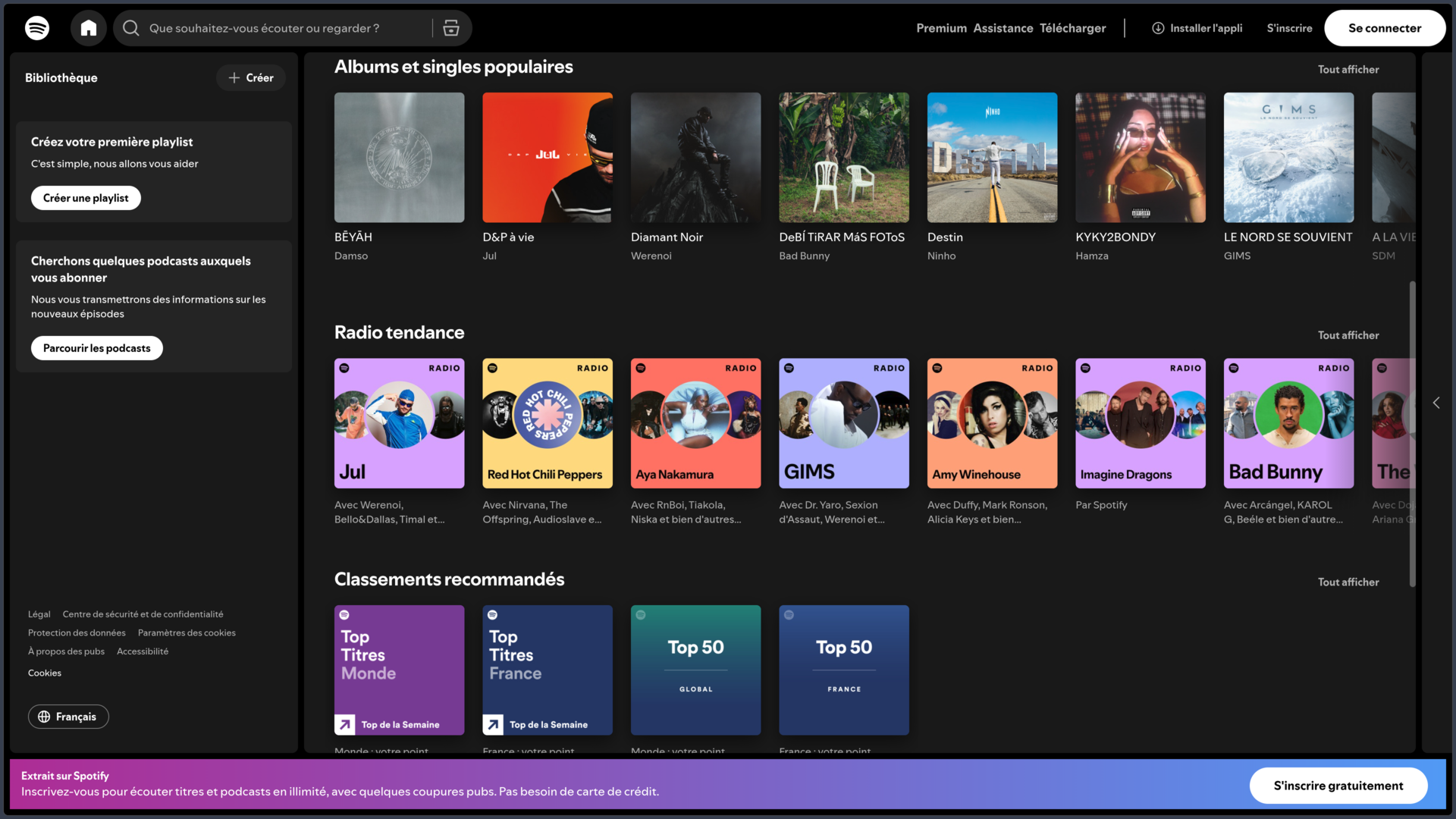
Task: Open Imagine Dragons radio card
Action: pos(1141,423)
